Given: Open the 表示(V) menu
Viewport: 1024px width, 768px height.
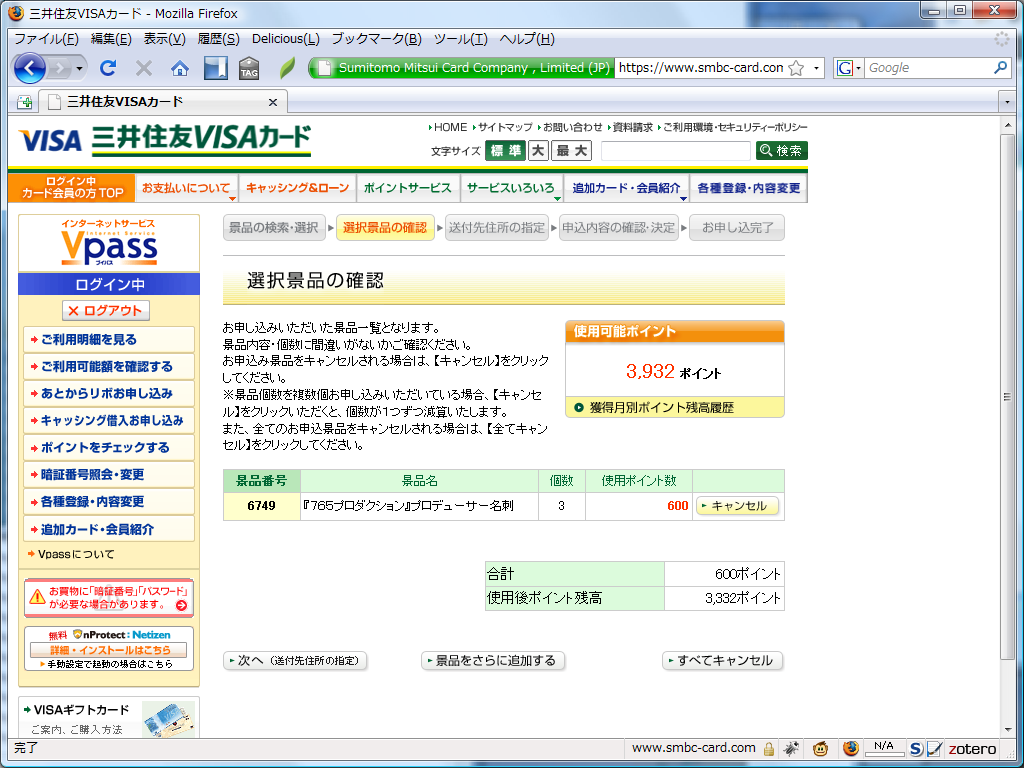Looking at the screenshot, I should [165, 39].
